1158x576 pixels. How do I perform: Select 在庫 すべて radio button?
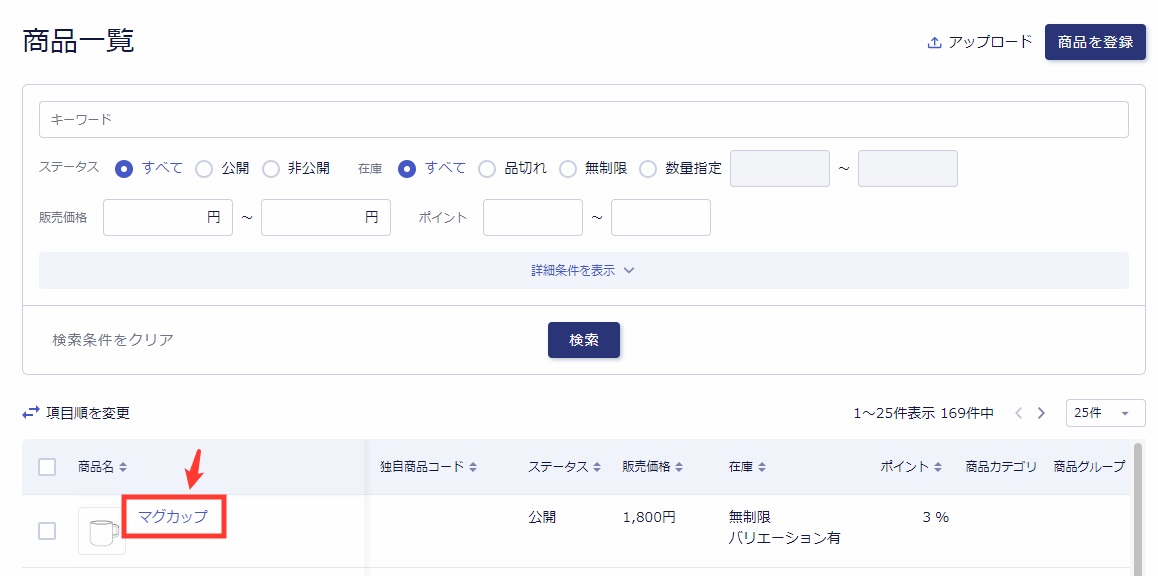click(x=407, y=169)
